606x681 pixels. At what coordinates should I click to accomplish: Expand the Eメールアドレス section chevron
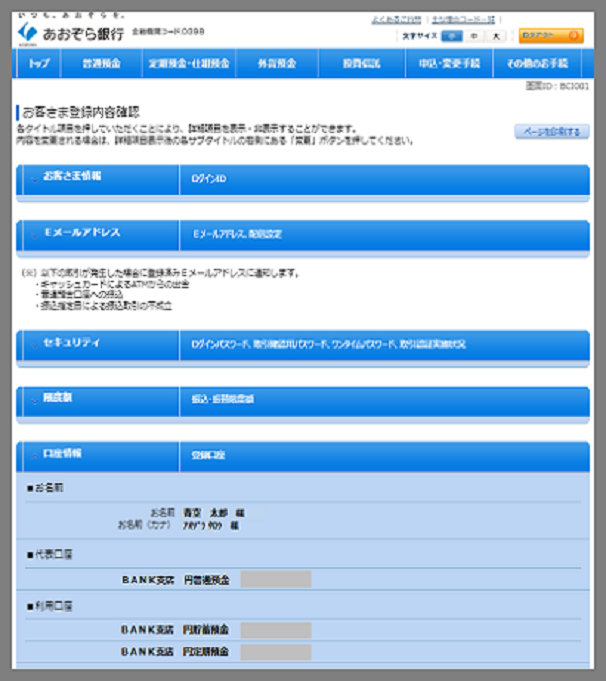pyautogui.click(x=34, y=235)
